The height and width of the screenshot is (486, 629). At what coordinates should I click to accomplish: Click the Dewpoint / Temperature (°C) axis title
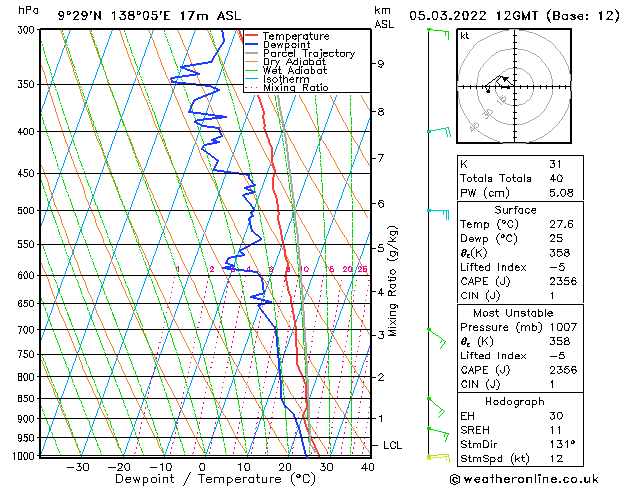pyautogui.click(x=216, y=479)
